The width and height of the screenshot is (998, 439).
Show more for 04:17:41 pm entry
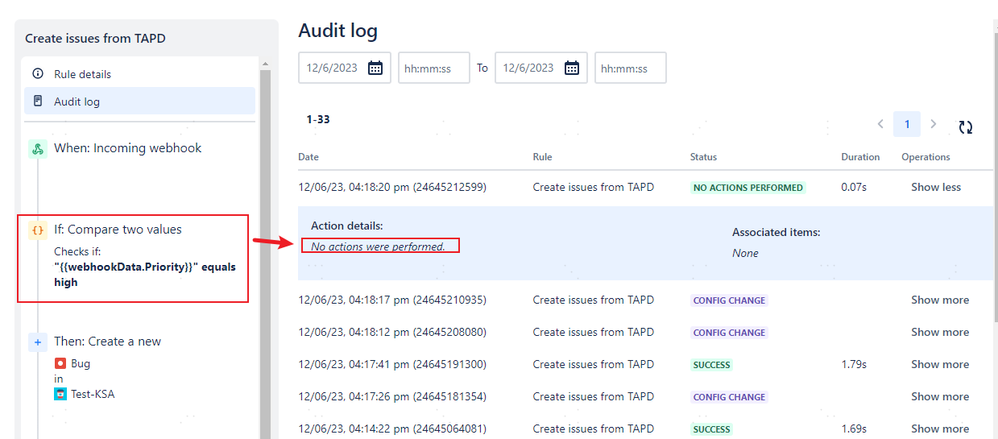click(x=940, y=365)
